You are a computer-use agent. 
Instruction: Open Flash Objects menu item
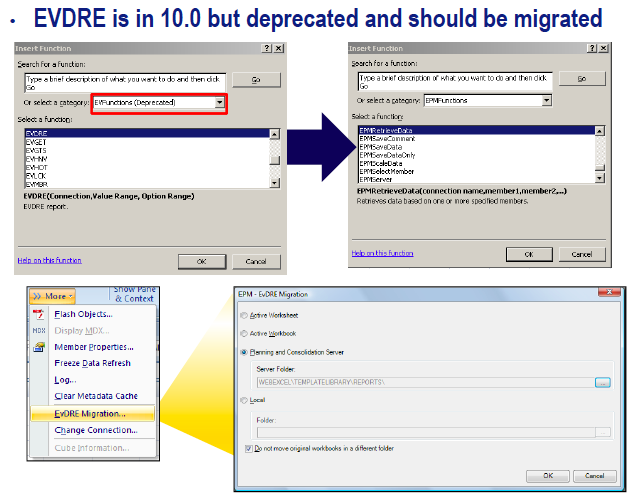pos(83,314)
